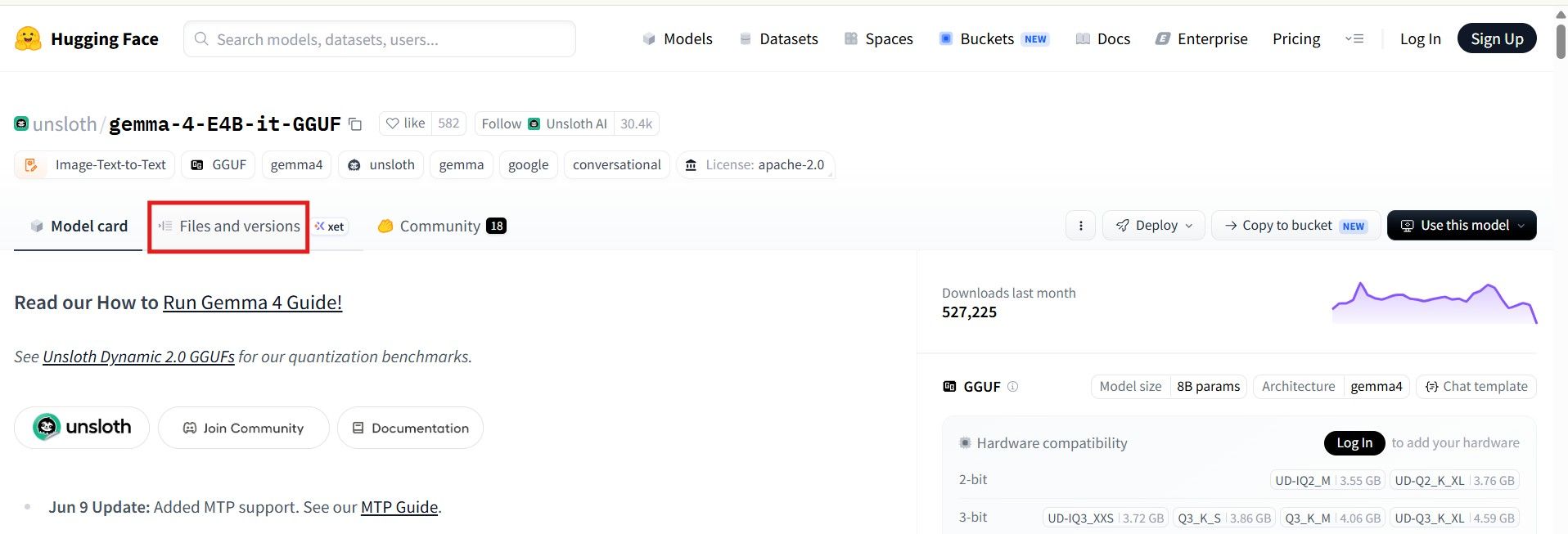Select the UD-Q3_K_XL 4.59 GB quantization
The width and height of the screenshot is (1568, 534).
click(x=1454, y=518)
